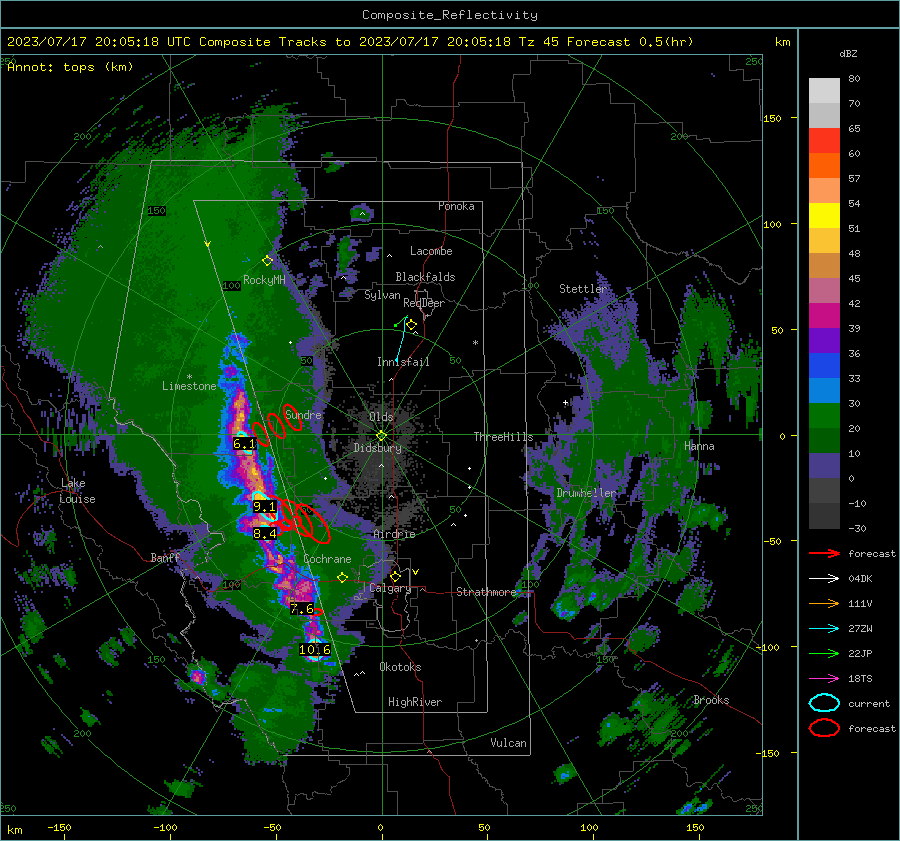Click the cyan storm track line near Innisfail
The width and height of the screenshot is (900, 841).
point(401,340)
